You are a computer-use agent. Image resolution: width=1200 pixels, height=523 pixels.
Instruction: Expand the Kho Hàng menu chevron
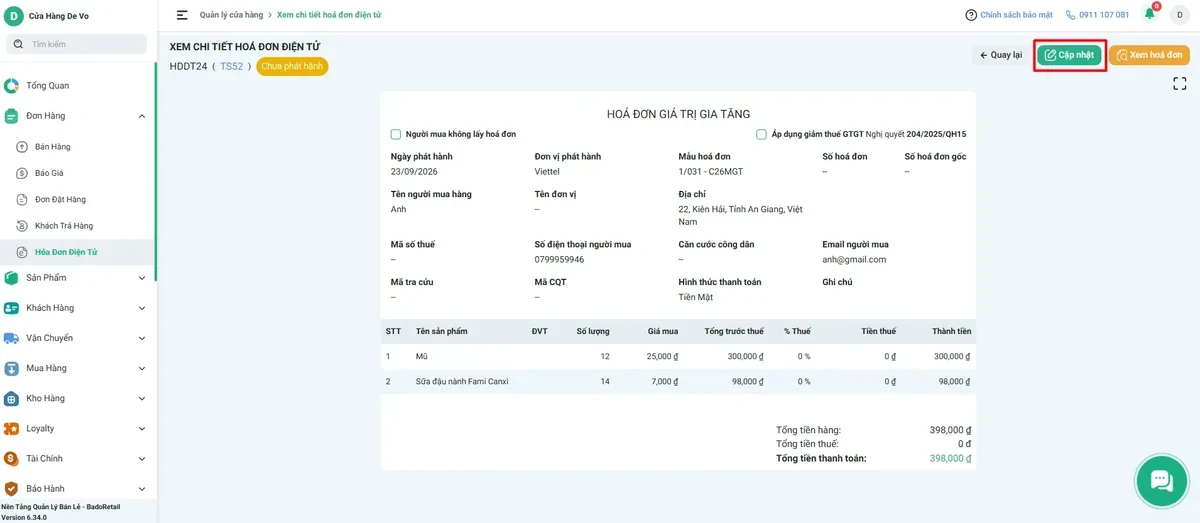point(142,398)
